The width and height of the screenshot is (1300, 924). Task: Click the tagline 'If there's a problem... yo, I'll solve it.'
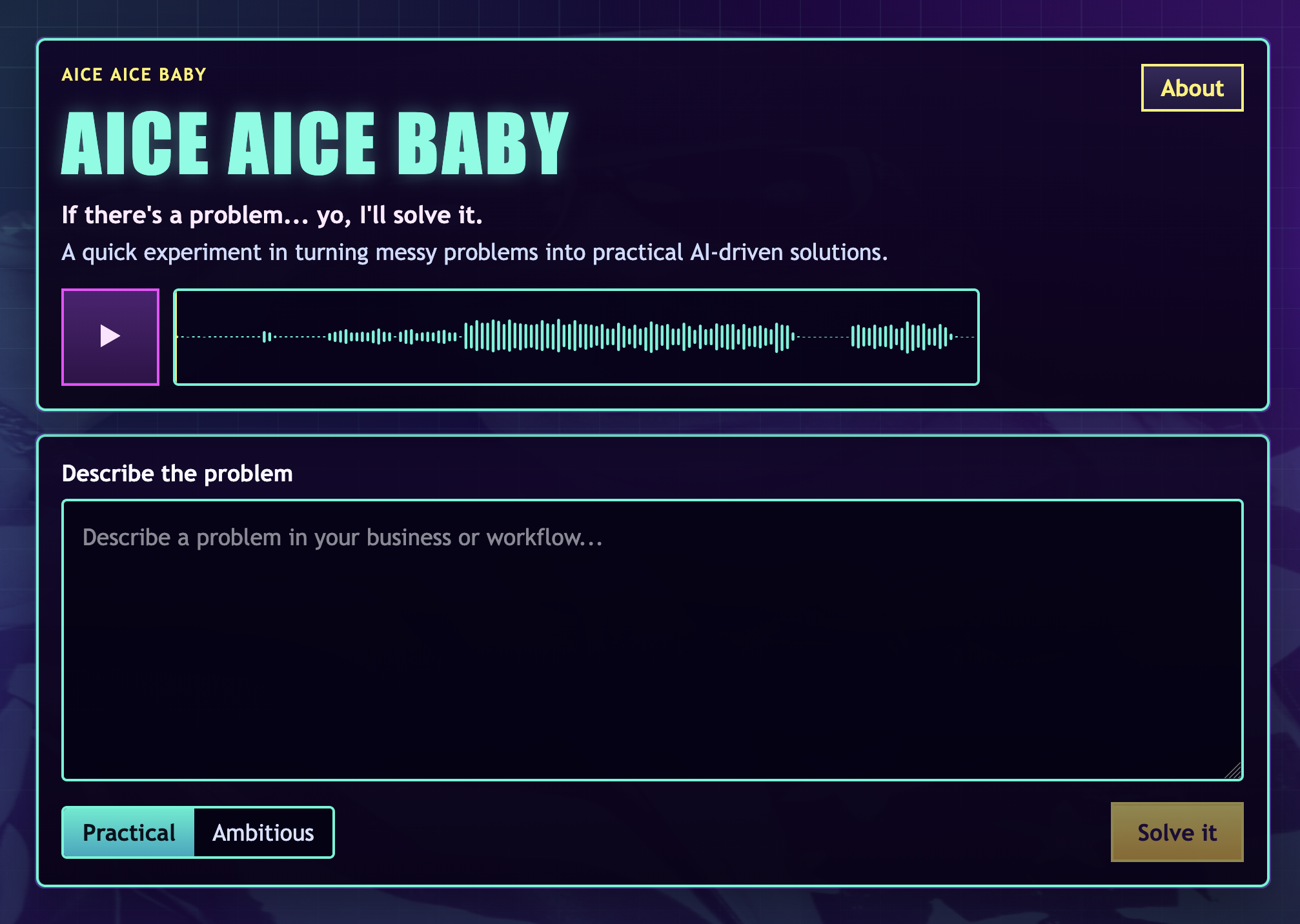pos(272,214)
